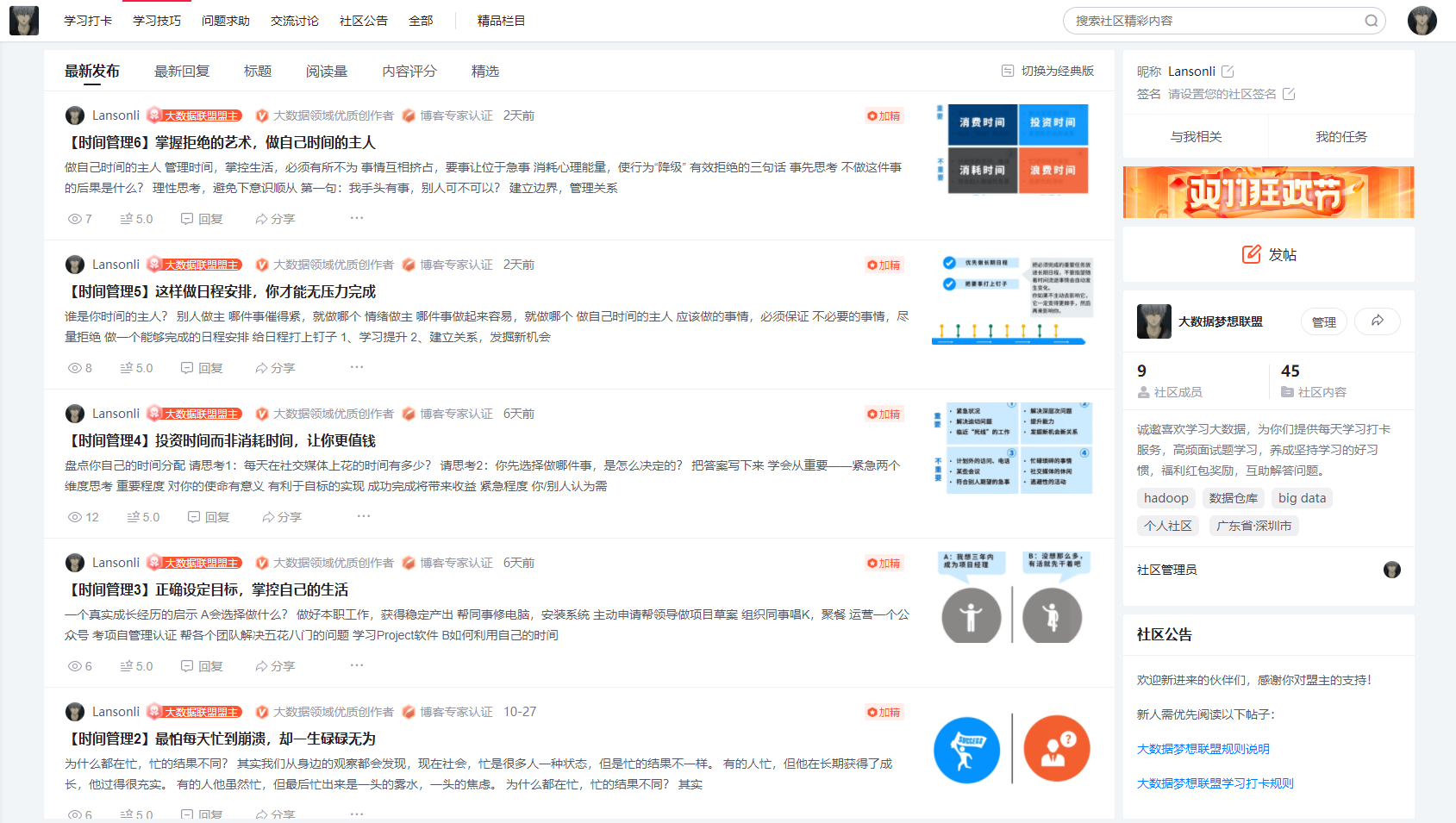Screen dimensions: 1456x823
Task: Click 加精 on the 时间管理3 post
Action: point(884,563)
